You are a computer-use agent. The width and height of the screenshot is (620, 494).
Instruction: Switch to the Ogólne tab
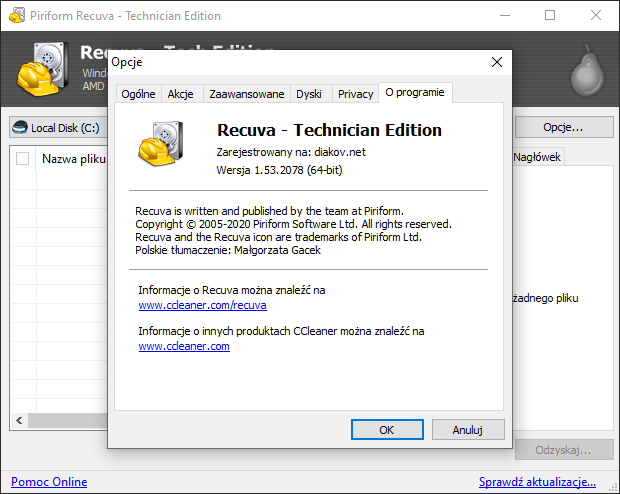pyautogui.click(x=138, y=94)
